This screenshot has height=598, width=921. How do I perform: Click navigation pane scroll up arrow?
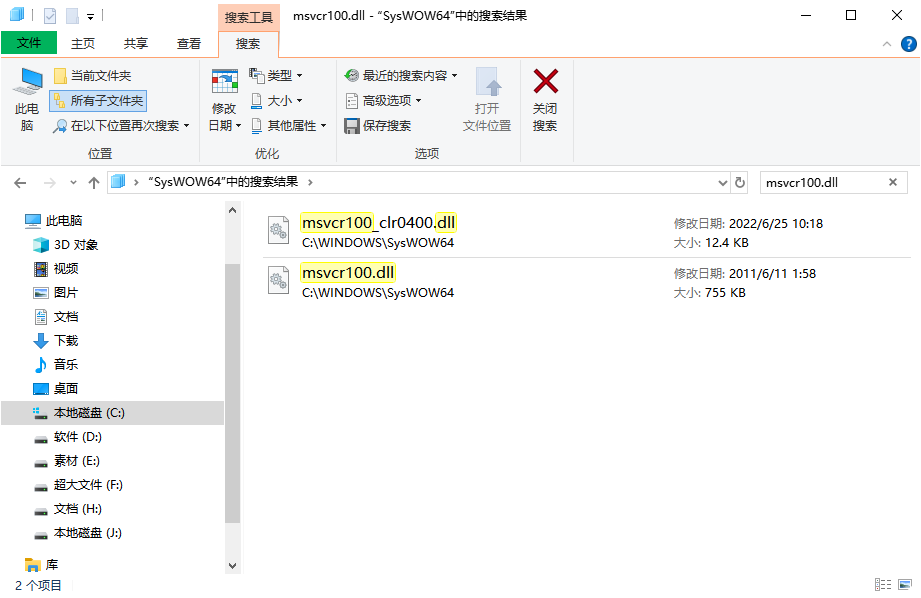233,210
